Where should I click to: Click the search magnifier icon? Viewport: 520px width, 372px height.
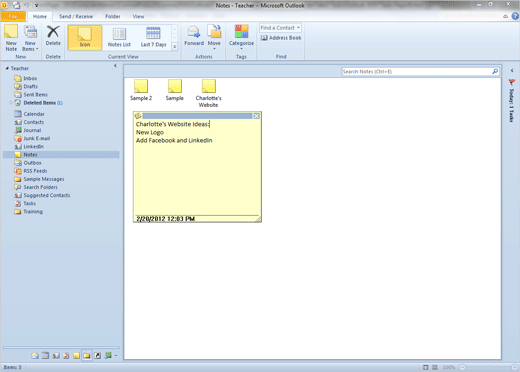495,71
